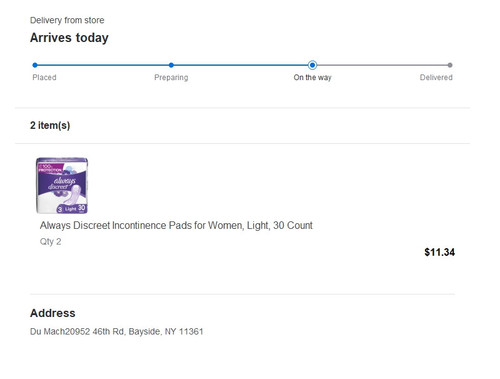Click the 2 item(s) heading
500x379 pixels.
(x=50, y=125)
